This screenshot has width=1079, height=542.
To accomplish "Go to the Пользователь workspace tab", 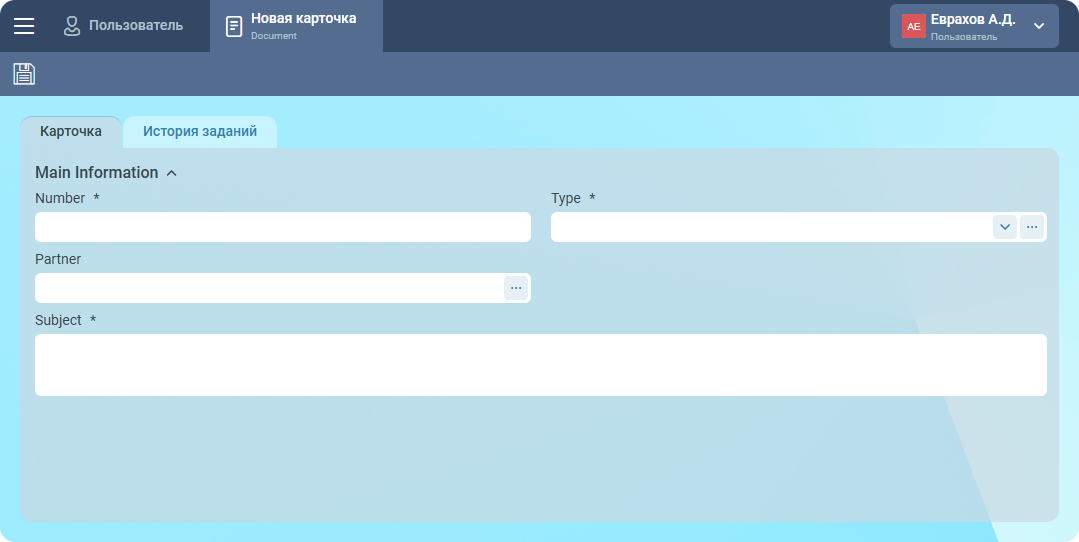I will coord(135,26).
